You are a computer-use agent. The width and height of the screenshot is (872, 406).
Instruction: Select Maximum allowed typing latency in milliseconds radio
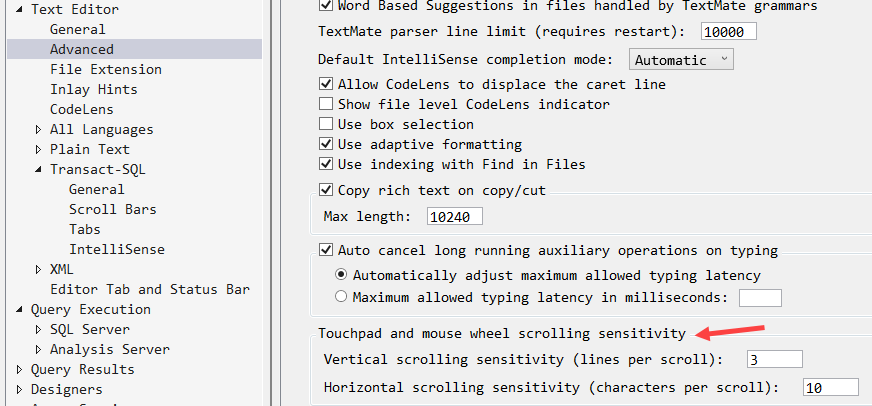[x=341, y=296]
